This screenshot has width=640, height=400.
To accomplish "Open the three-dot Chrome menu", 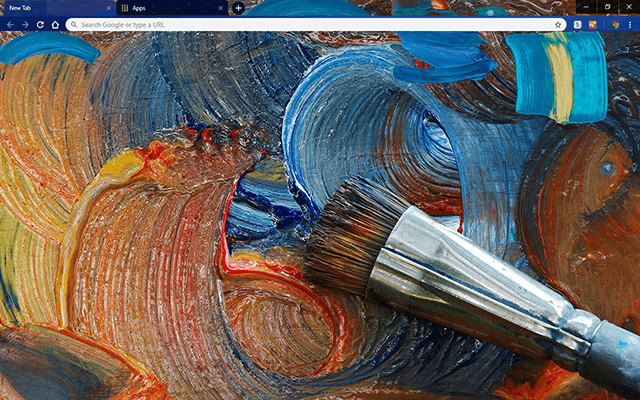I will pyautogui.click(x=630, y=25).
